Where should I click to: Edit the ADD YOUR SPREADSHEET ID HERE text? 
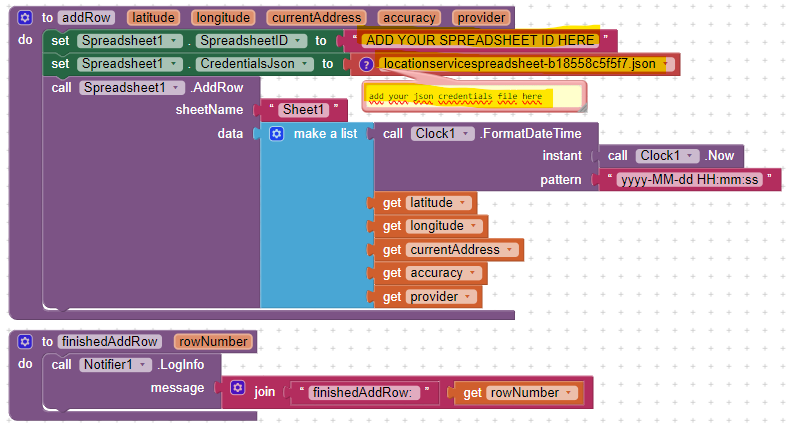479,41
